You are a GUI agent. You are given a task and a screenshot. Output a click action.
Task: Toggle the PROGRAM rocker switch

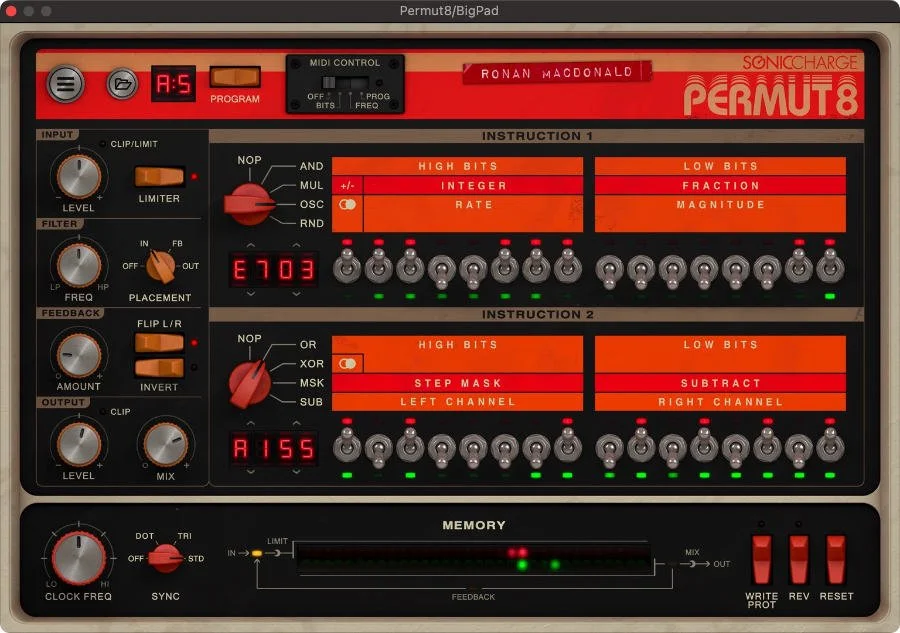tap(235, 76)
